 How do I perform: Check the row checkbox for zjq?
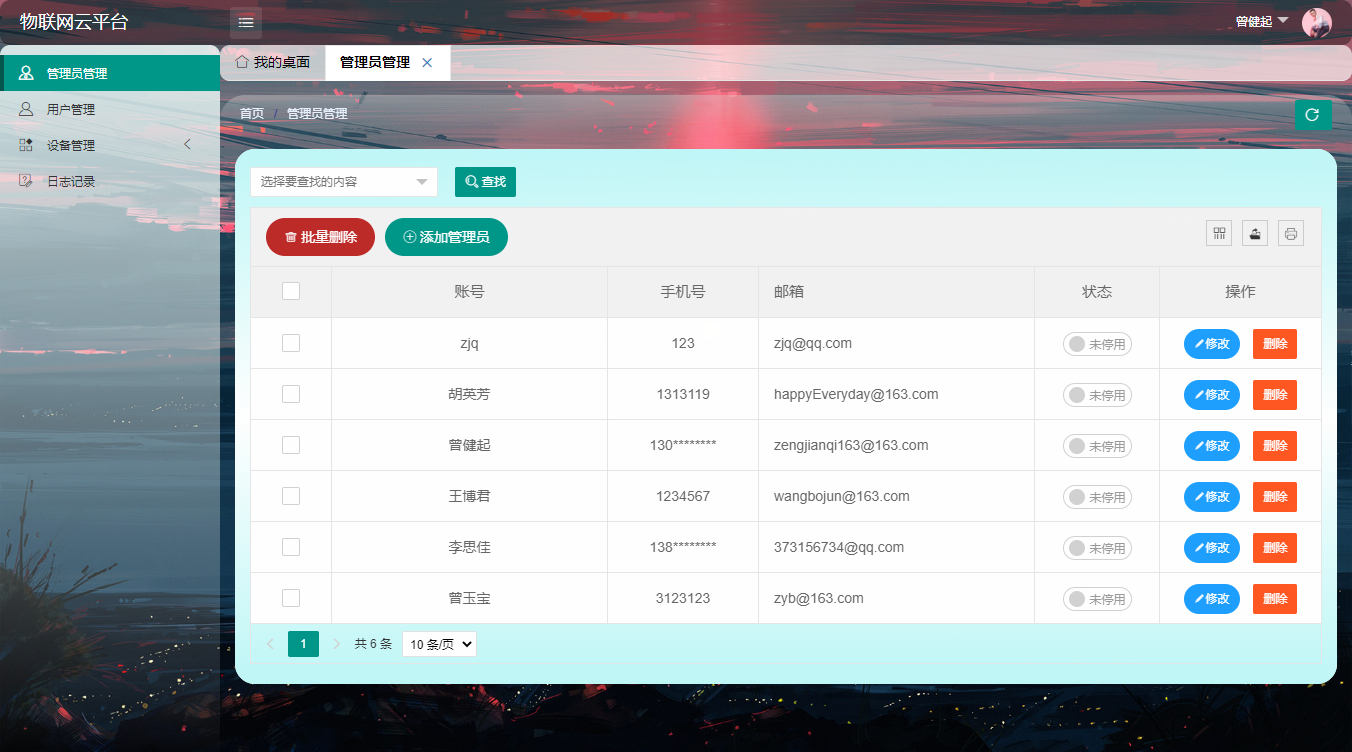pyautogui.click(x=291, y=343)
